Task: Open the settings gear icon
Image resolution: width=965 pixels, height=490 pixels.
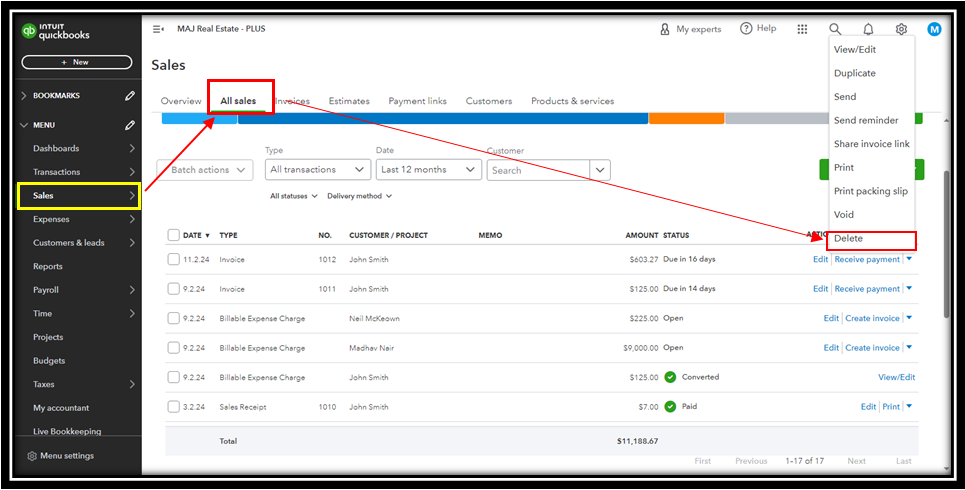Action: (x=901, y=29)
